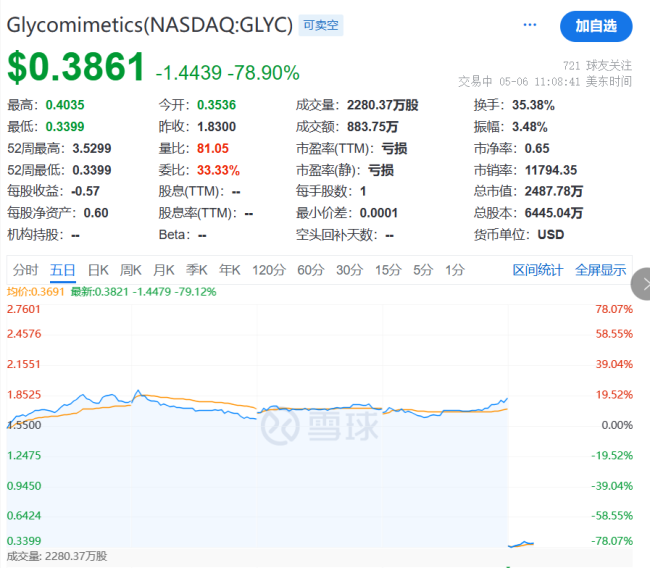Open the 年K yearly candlestick tab

point(230,270)
